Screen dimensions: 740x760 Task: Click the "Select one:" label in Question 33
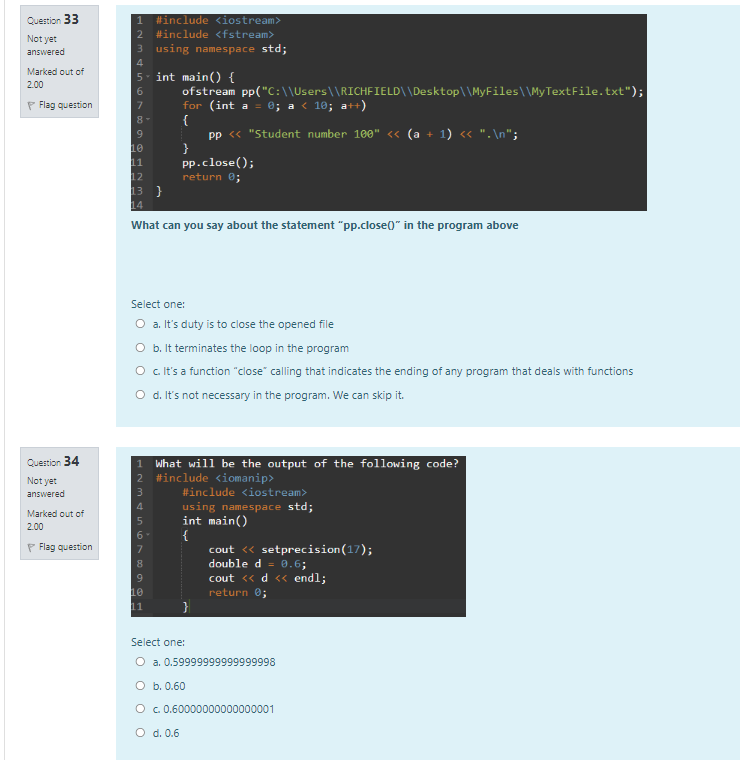158,304
